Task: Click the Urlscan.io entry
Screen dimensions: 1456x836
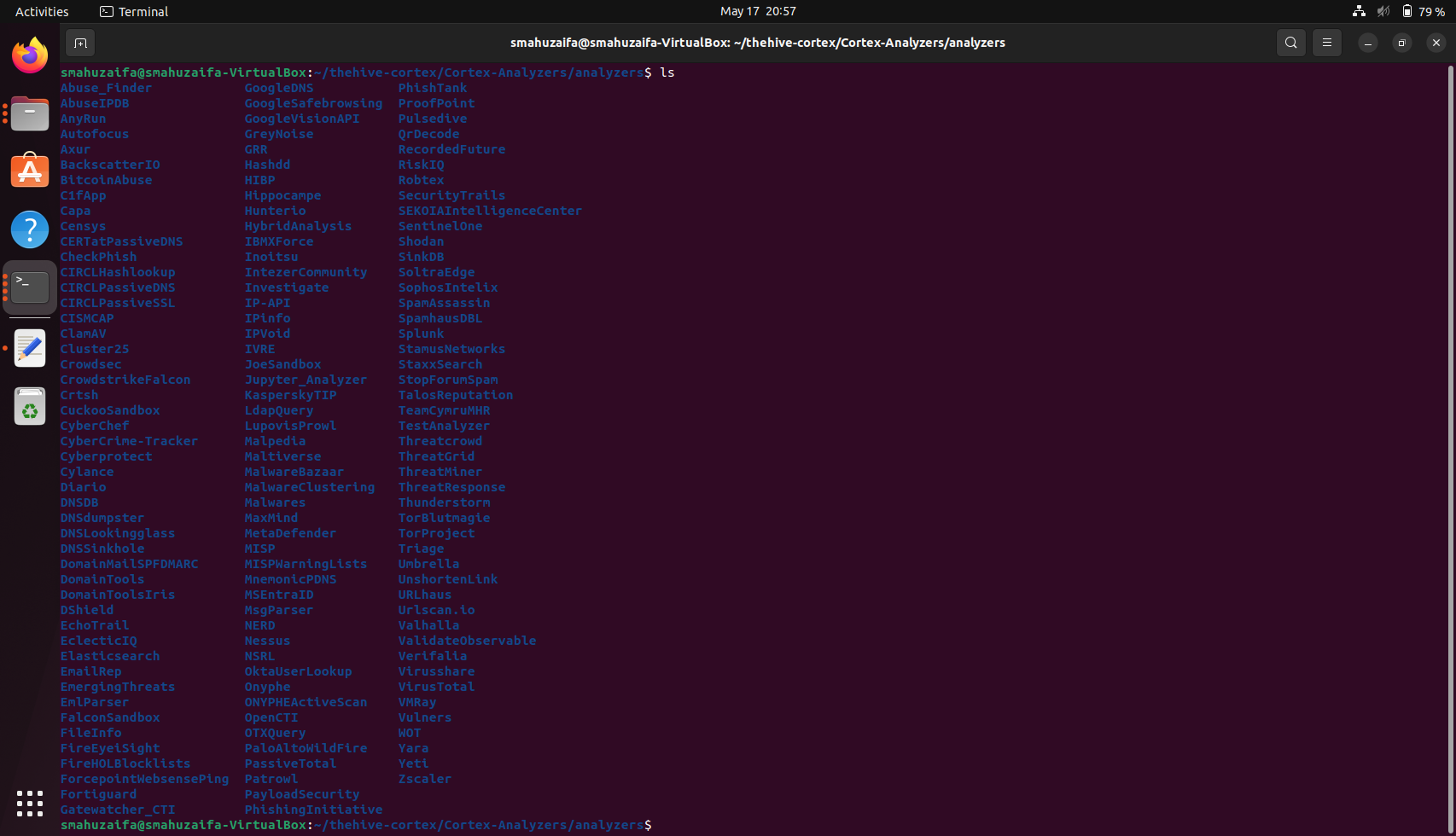Action: pos(436,610)
